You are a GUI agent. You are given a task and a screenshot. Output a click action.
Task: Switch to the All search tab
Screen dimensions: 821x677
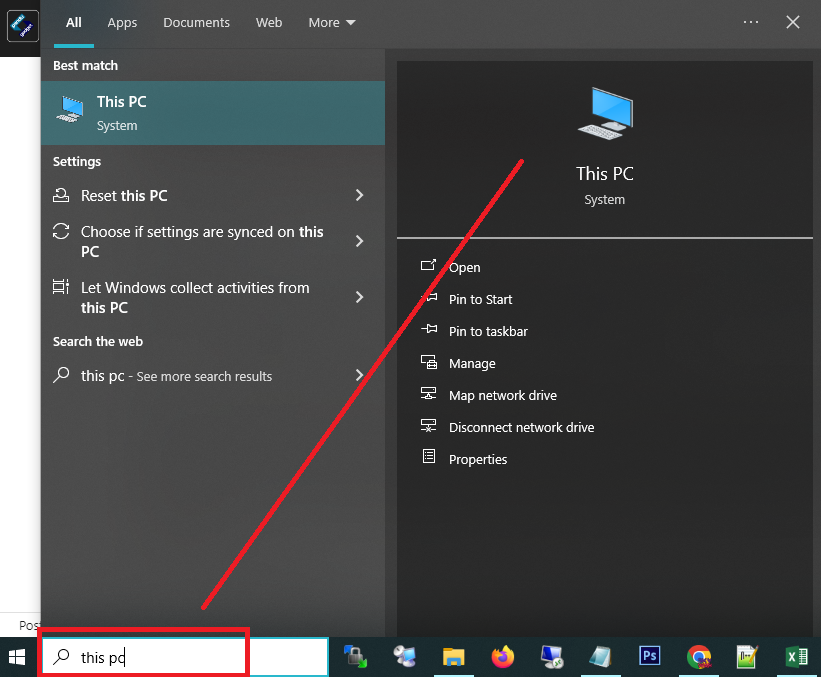[x=74, y=23]
